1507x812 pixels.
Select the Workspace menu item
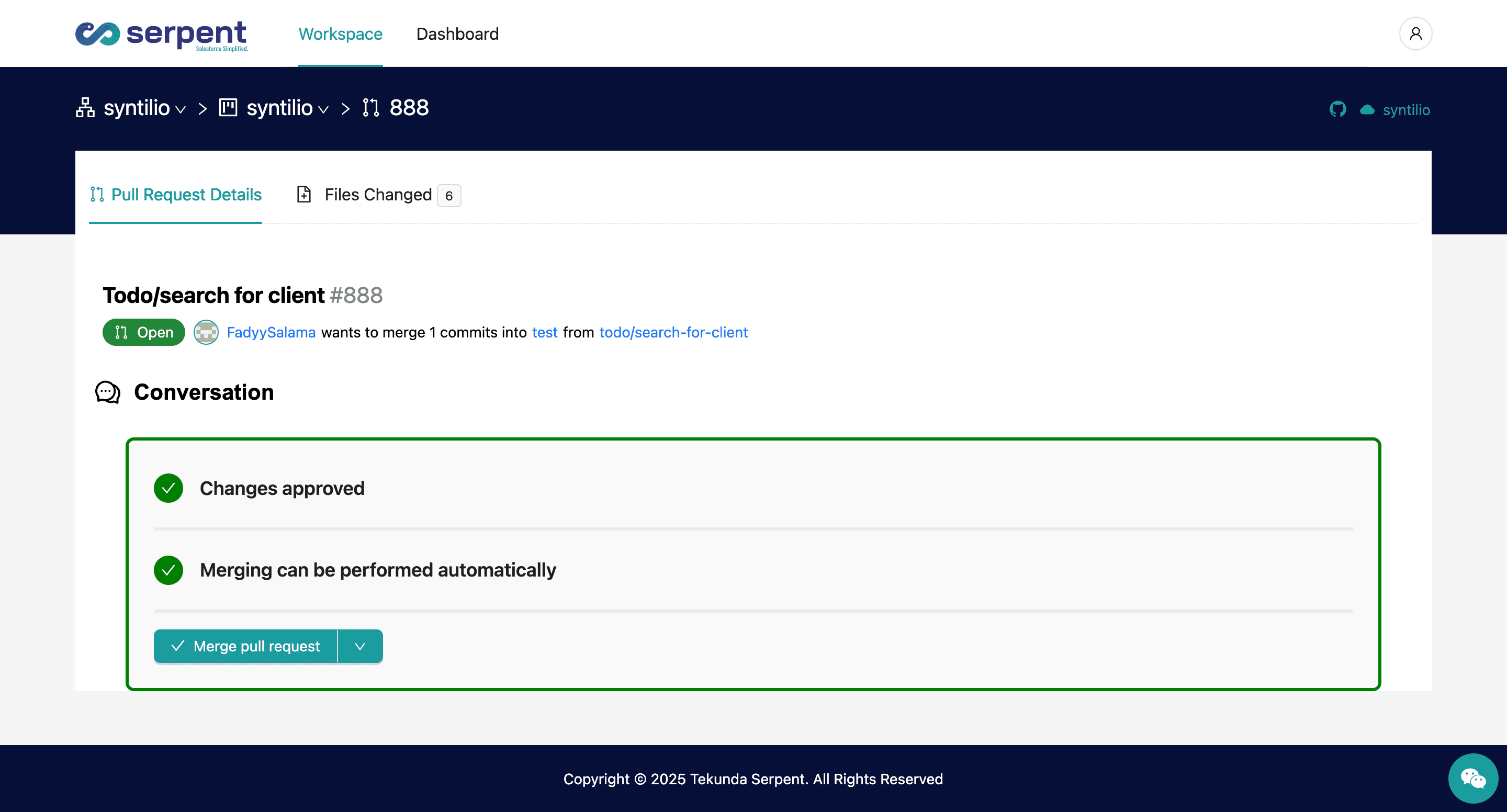pyautogui.click(x=340, y=34)
